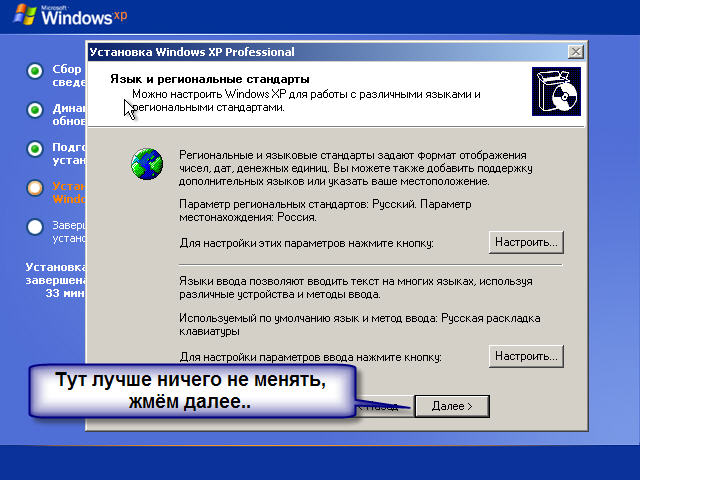The image size is (709, 480).
Task: Click the Динамическое обновление step indicator
Action: click(x=35, y=110)
